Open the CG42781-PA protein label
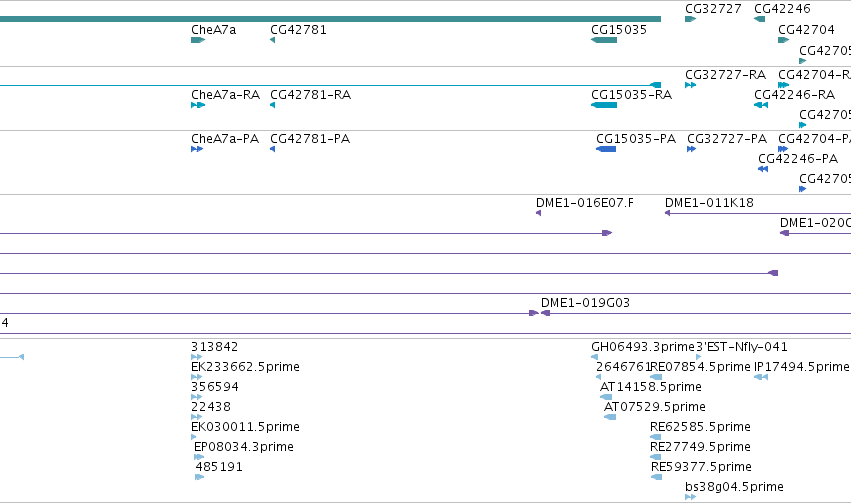 (x=310, y=139)
